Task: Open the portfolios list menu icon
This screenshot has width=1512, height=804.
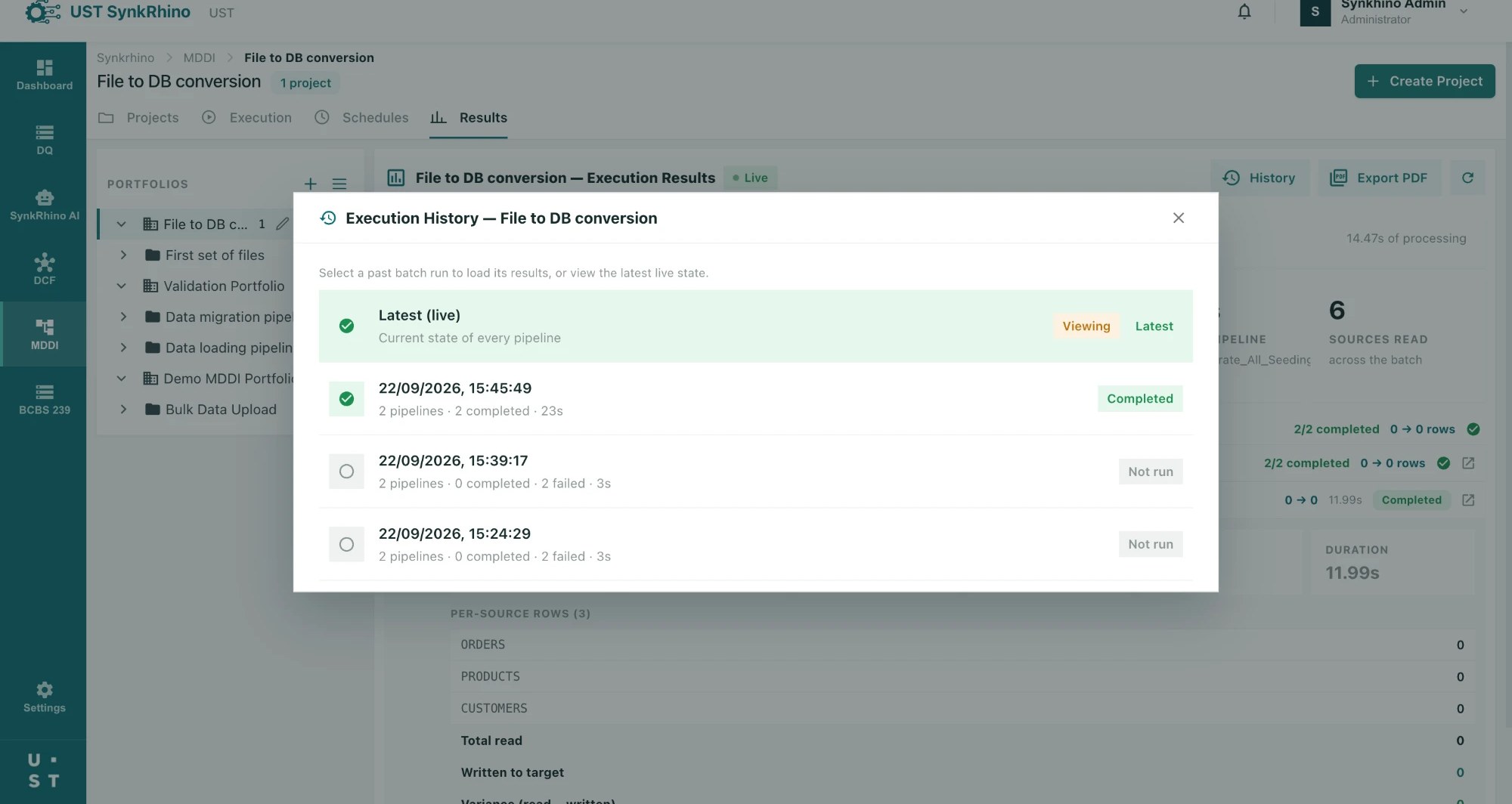Action: click(x=339, y=184)
